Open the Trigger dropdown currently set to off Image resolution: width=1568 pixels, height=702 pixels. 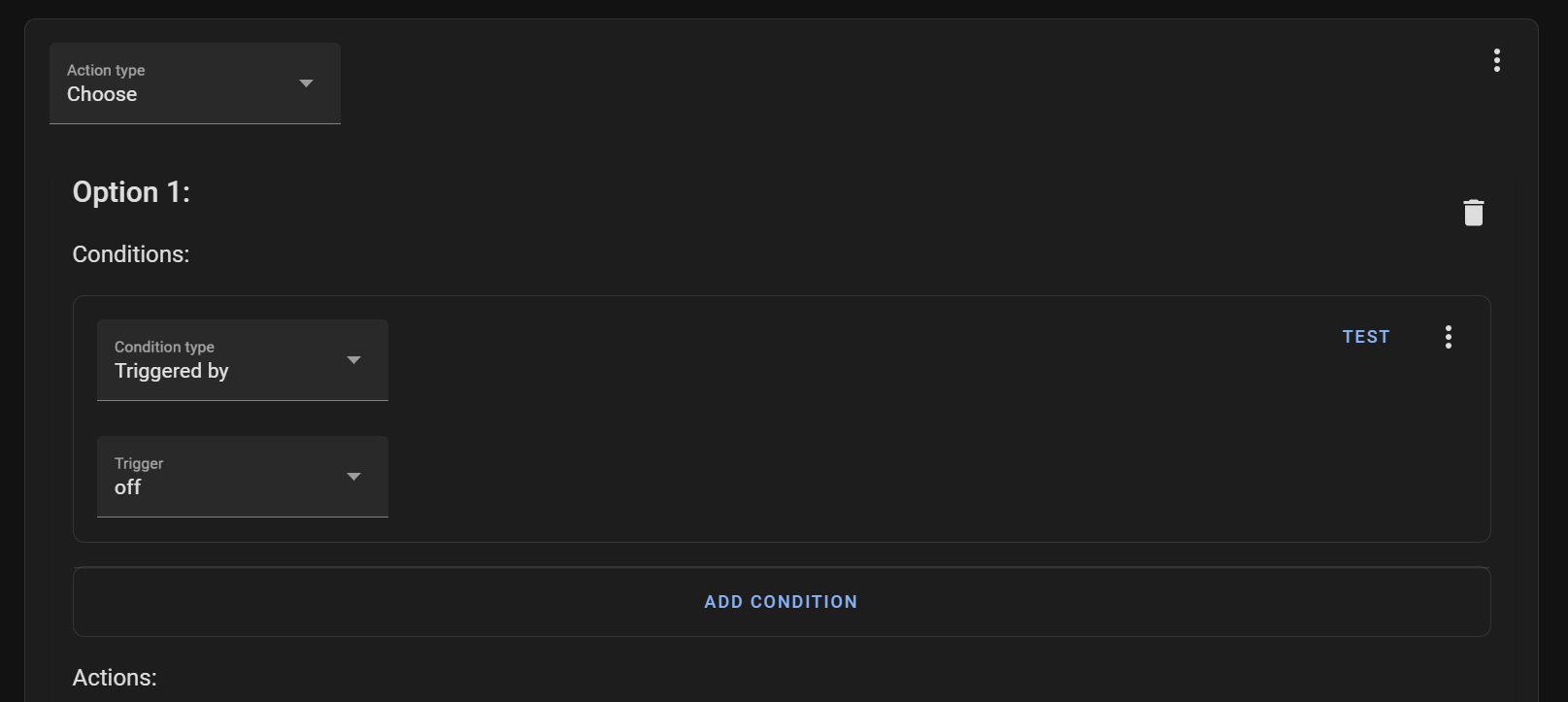pos(243,477)
